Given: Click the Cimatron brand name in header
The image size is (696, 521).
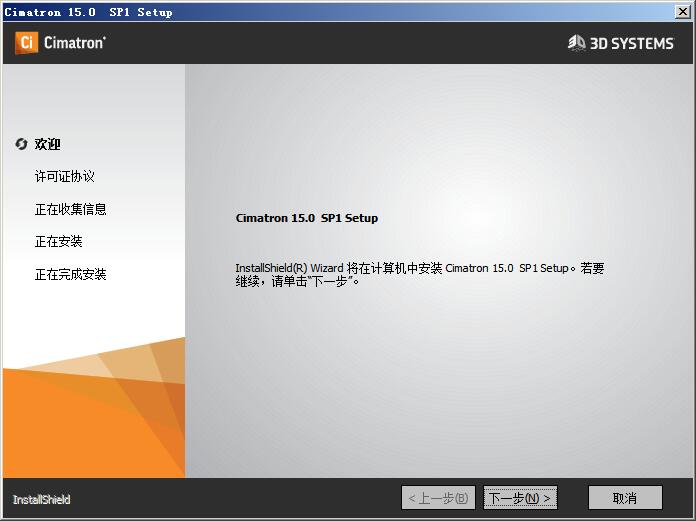Looking at the screenshot, I should point(75,43).
